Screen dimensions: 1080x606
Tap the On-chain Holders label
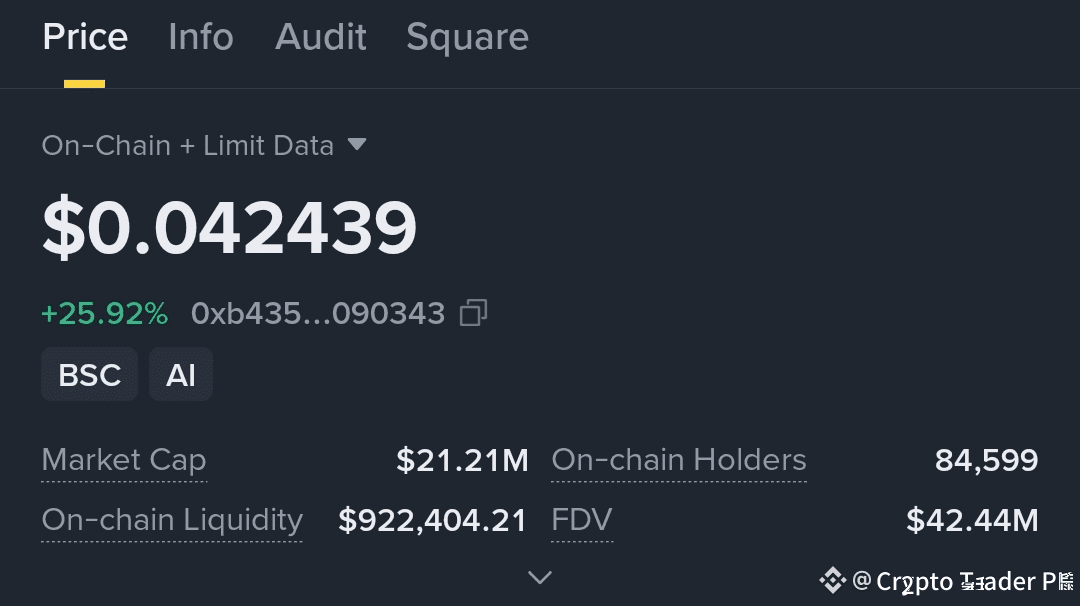pyautogui.click(x=679, y=460)
